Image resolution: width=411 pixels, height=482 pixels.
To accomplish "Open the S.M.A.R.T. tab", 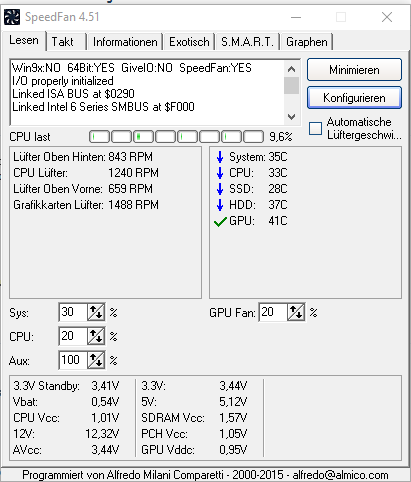I will tap(247, 42).
